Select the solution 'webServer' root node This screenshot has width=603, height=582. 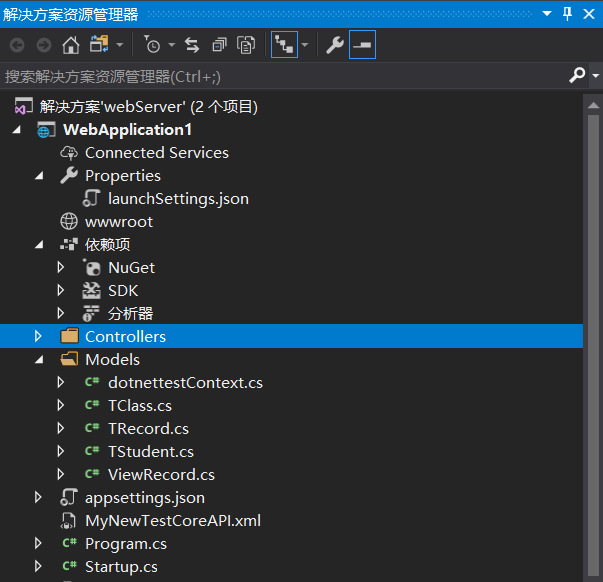click(x=148, y=107)
